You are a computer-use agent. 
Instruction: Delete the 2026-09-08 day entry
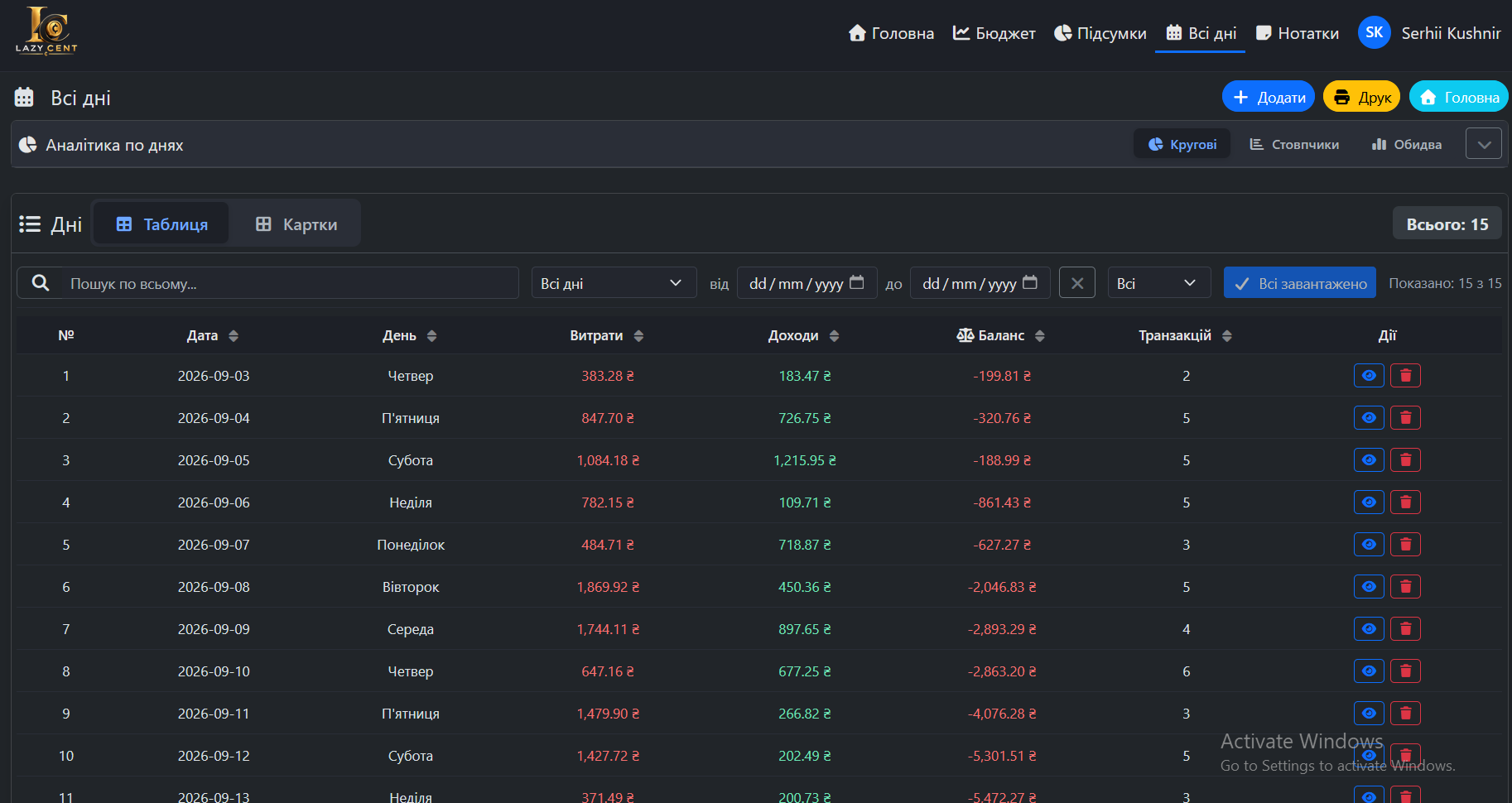(x=1405, y=587)
